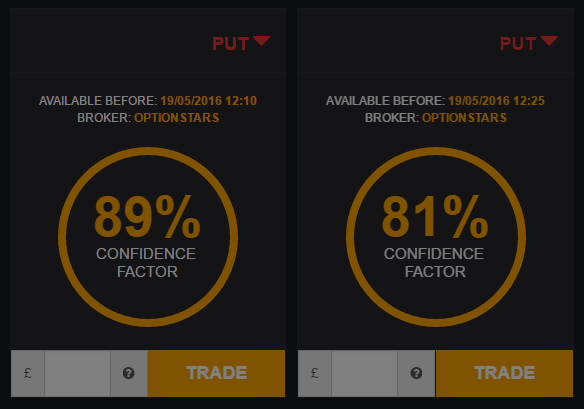This screenshot has width=584, height=409.
Task: Click the expiry date 19/05/2016 12:10
Action: (209, 101)
